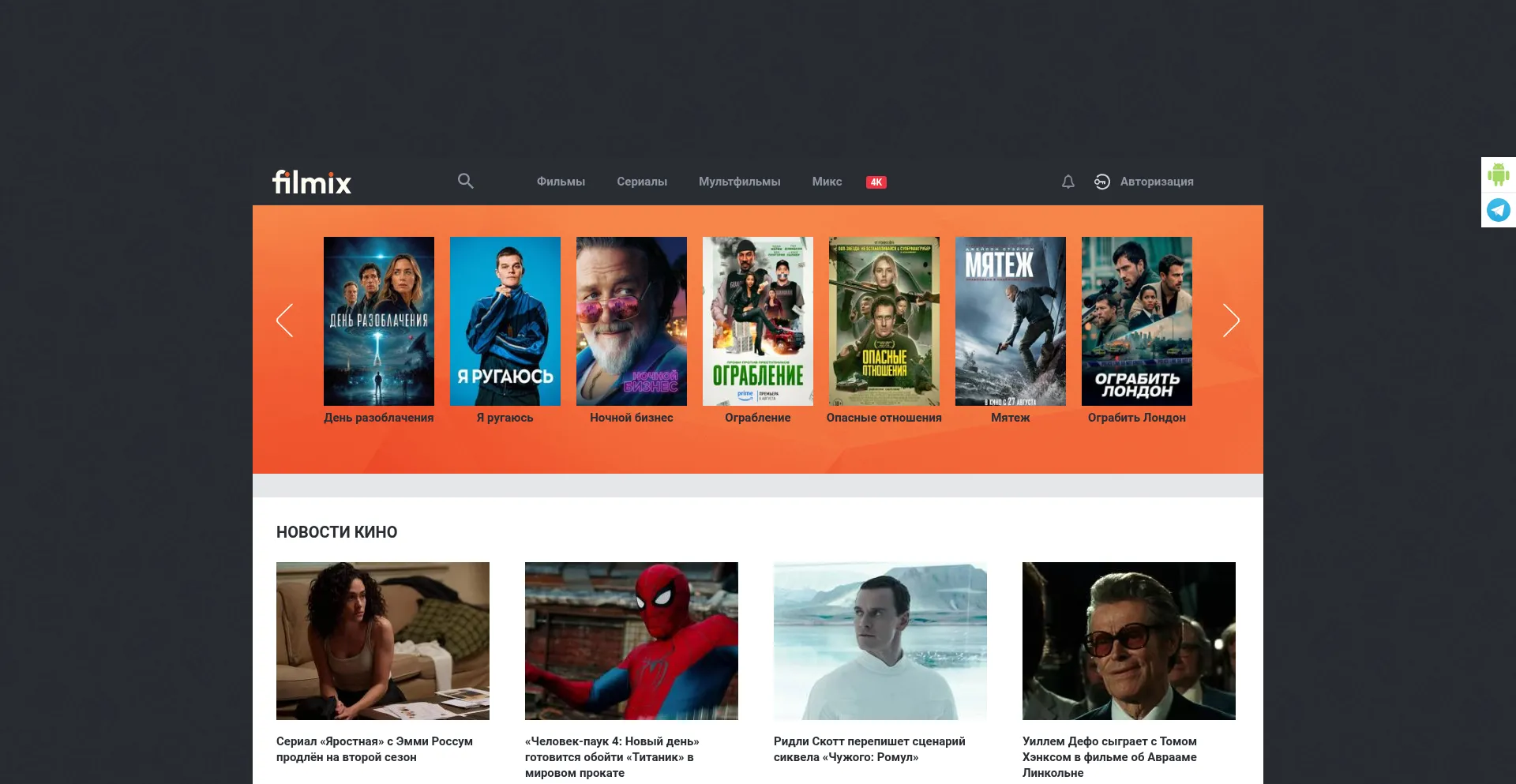Open the Уиллем Дефо Линкольн headline
The height and width of the screenshot is (784, 1516).
(x=1110, y=757)
